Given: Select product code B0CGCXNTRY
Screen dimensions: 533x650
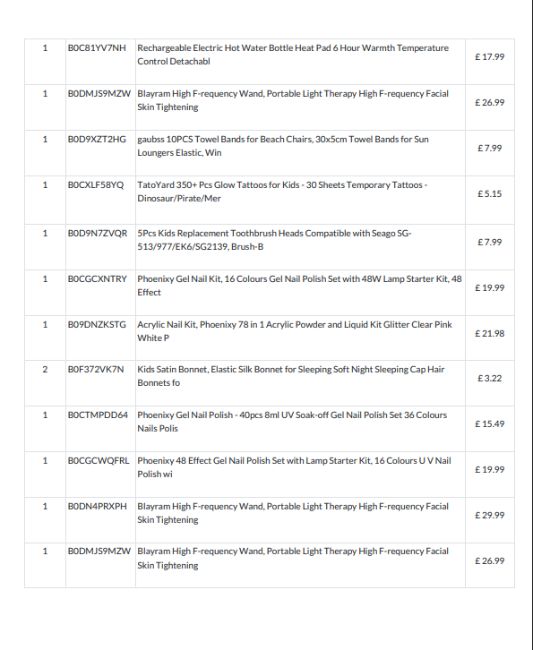Looking at the screenshot, I should 97,279.
